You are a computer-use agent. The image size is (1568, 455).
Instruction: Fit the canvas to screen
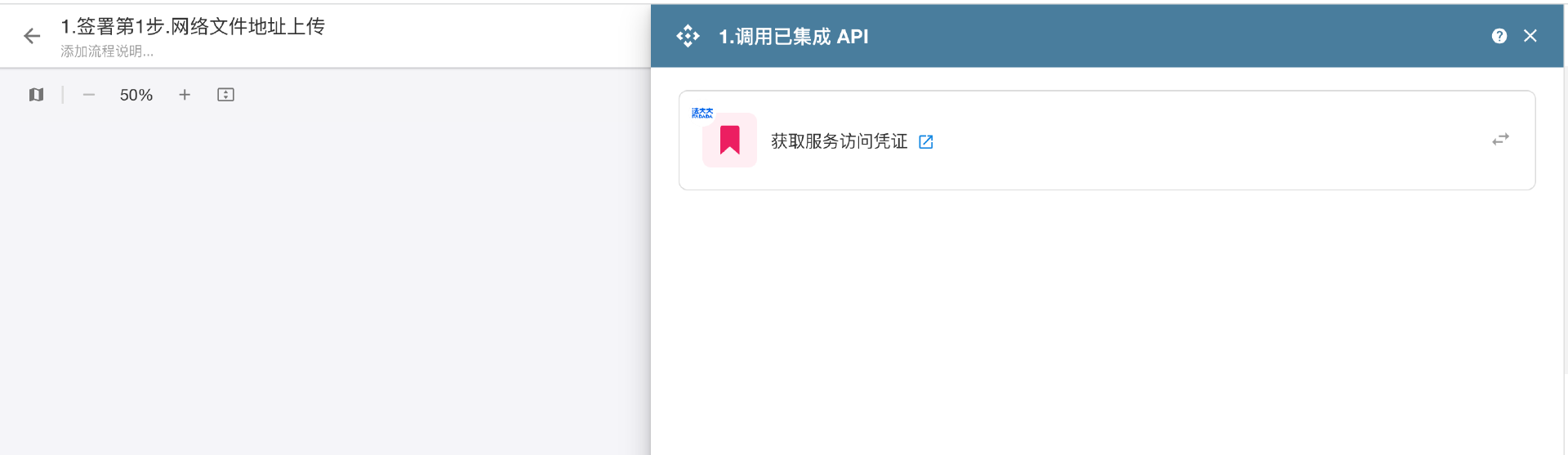(x=225, y=95)
